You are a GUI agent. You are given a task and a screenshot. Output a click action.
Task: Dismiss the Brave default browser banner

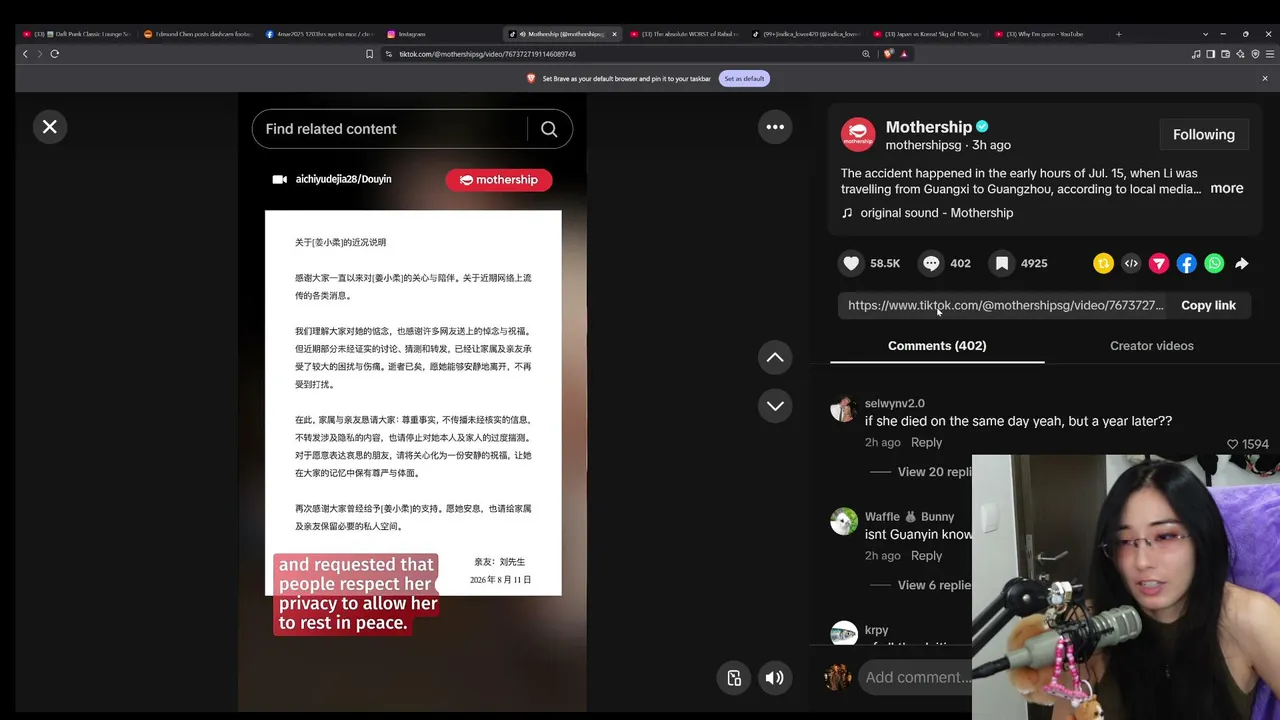(x=1264, y=78)
